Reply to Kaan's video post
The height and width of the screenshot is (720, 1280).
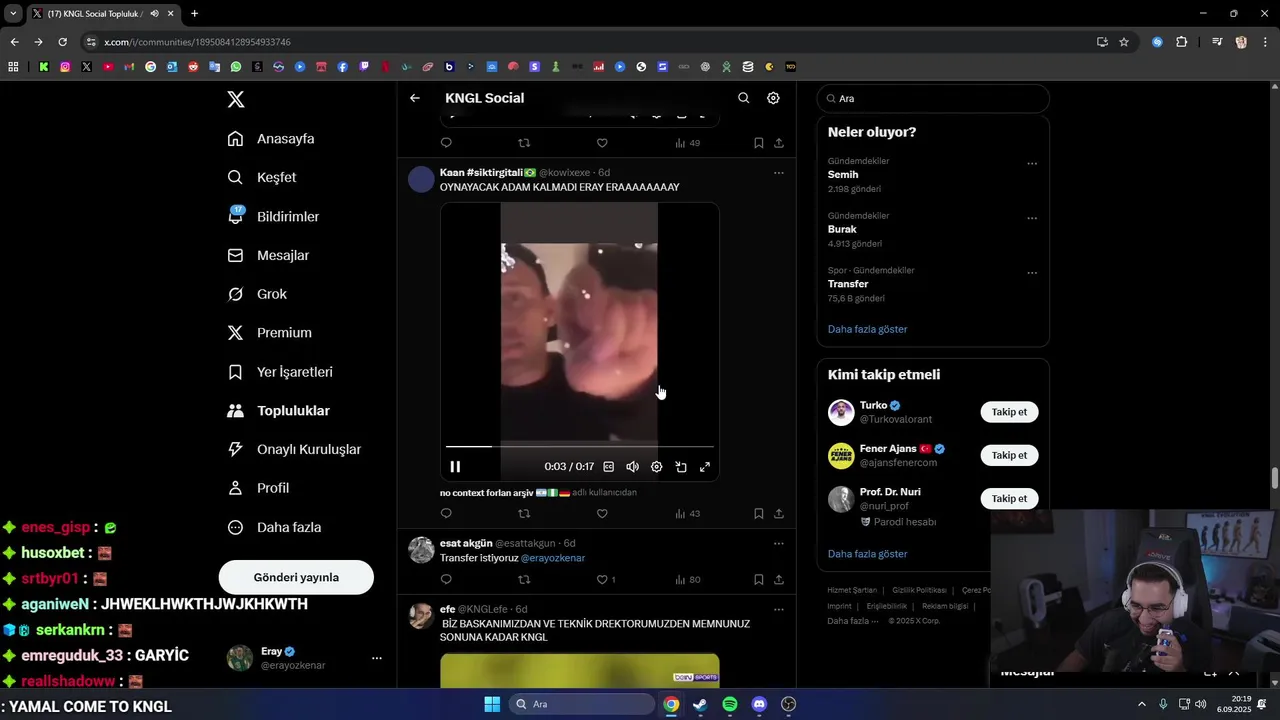pos(446,514)
